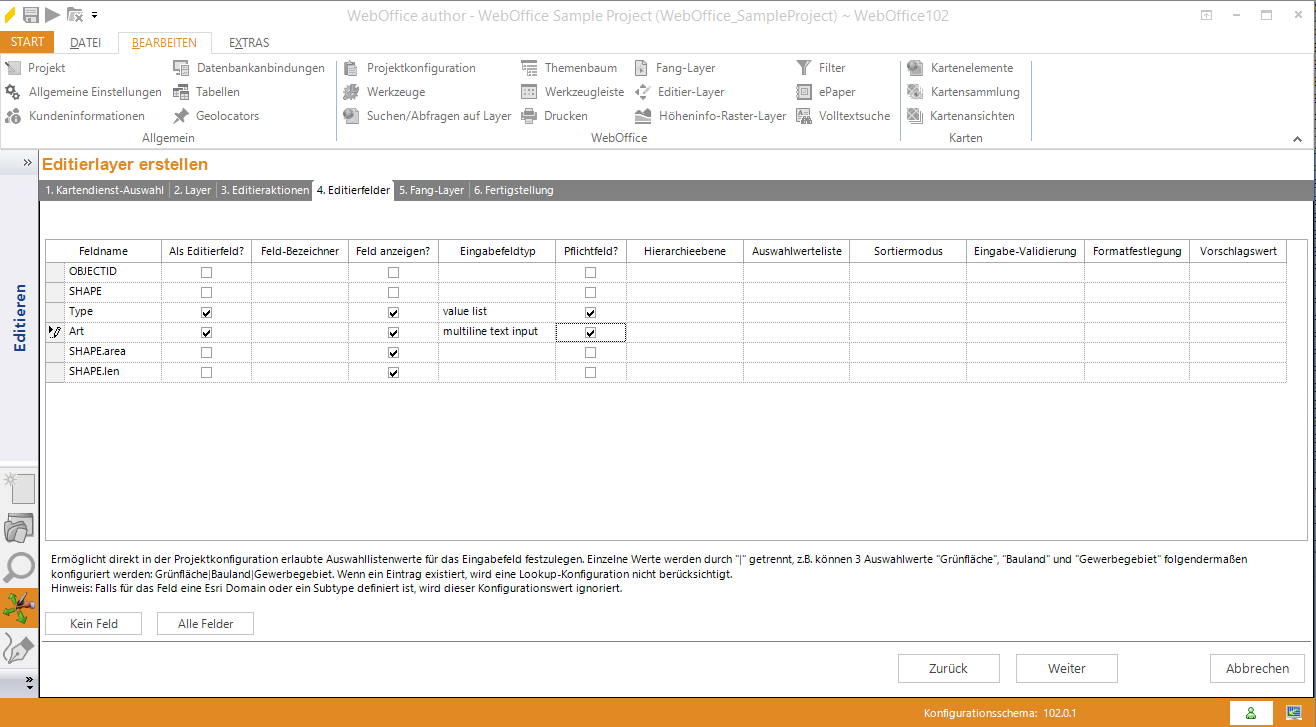The width and height of the screenshot is (1316, 727).
Task: Toggle 'Feld anzeigen?' for SHAPE.area row
Action: tap(393, 352)
